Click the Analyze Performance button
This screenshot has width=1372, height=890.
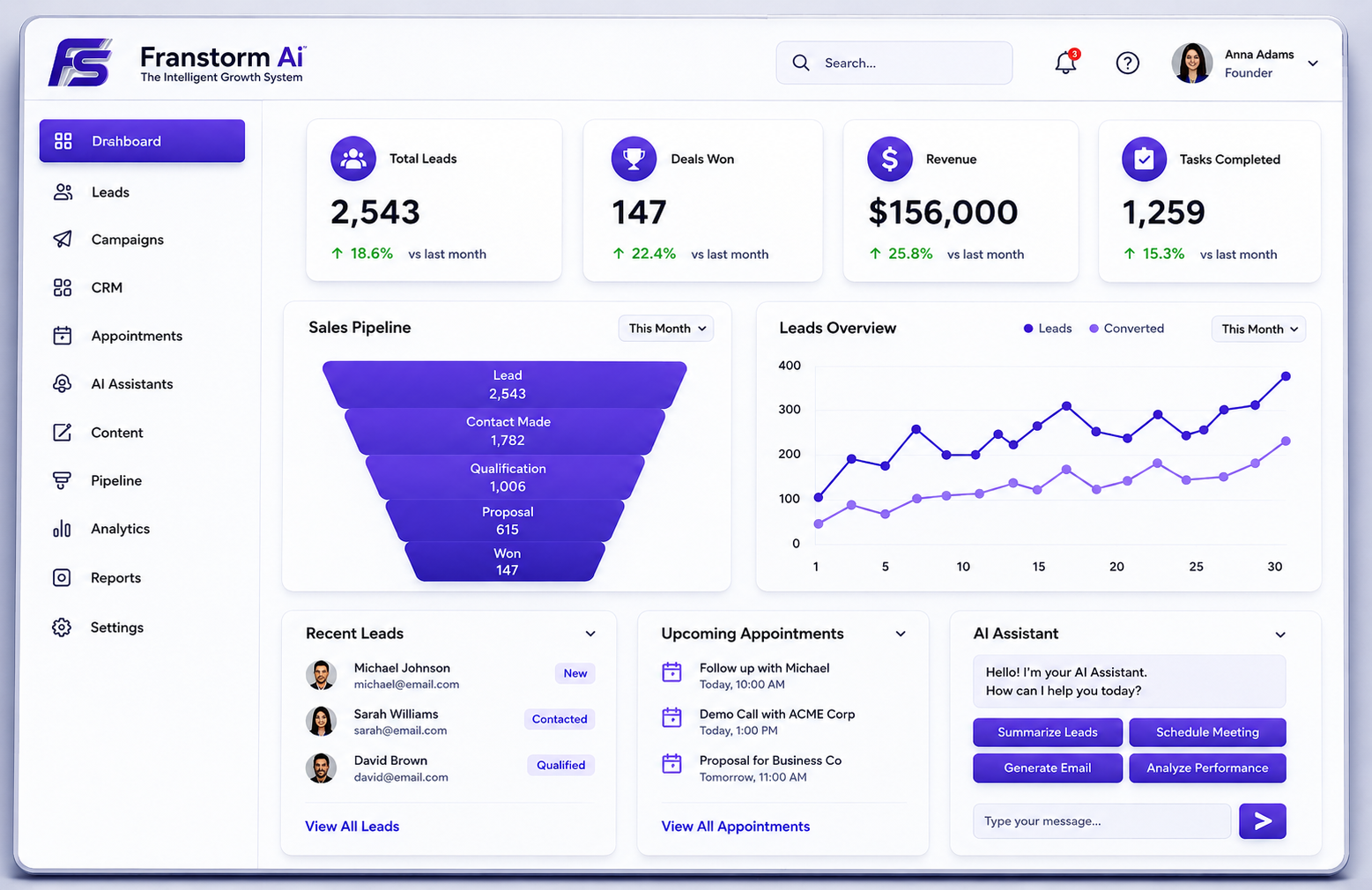[x=1207, y=768]
